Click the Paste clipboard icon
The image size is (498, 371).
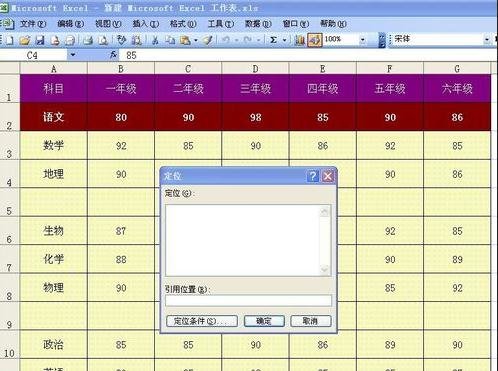(x=185, y=40)
